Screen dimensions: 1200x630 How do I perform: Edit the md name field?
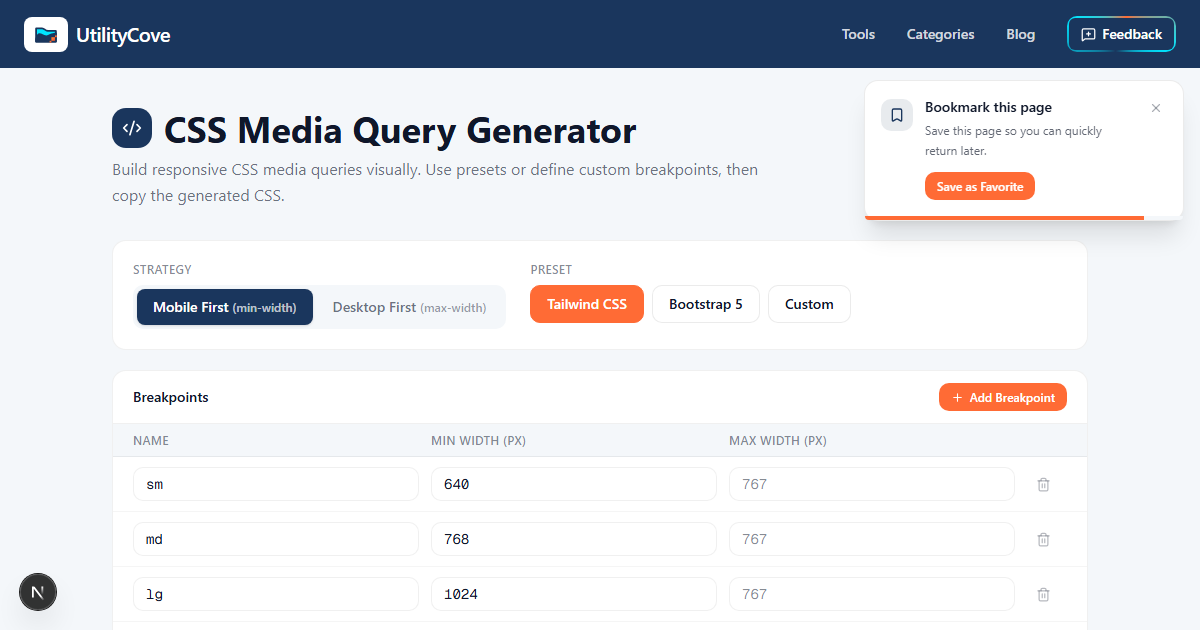pyautogui.click(x=276, y=539)
